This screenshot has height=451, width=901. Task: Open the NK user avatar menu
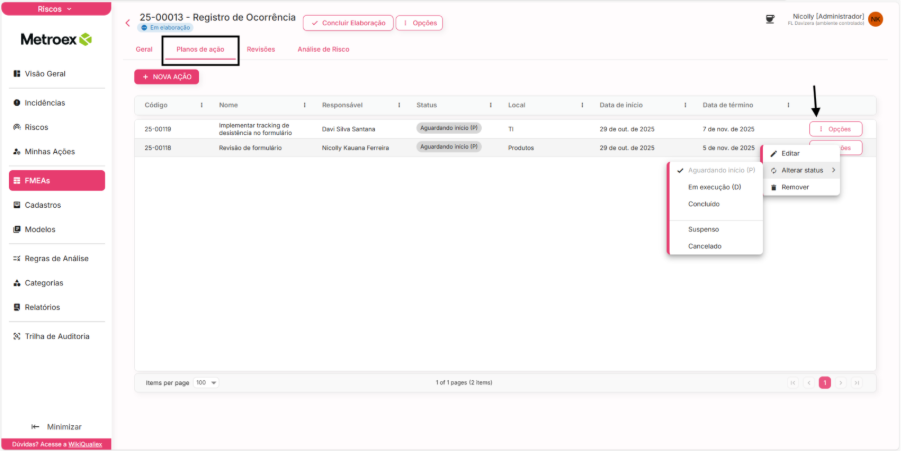pyautogui.click(x=875, y=19)
